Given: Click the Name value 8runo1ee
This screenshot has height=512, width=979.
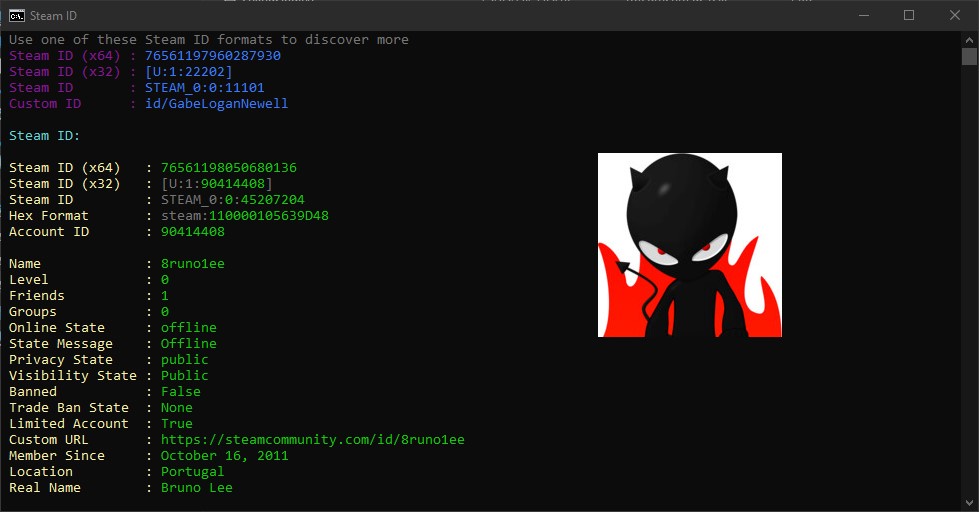Looking at the screenshot, I should tap(193, 264).
